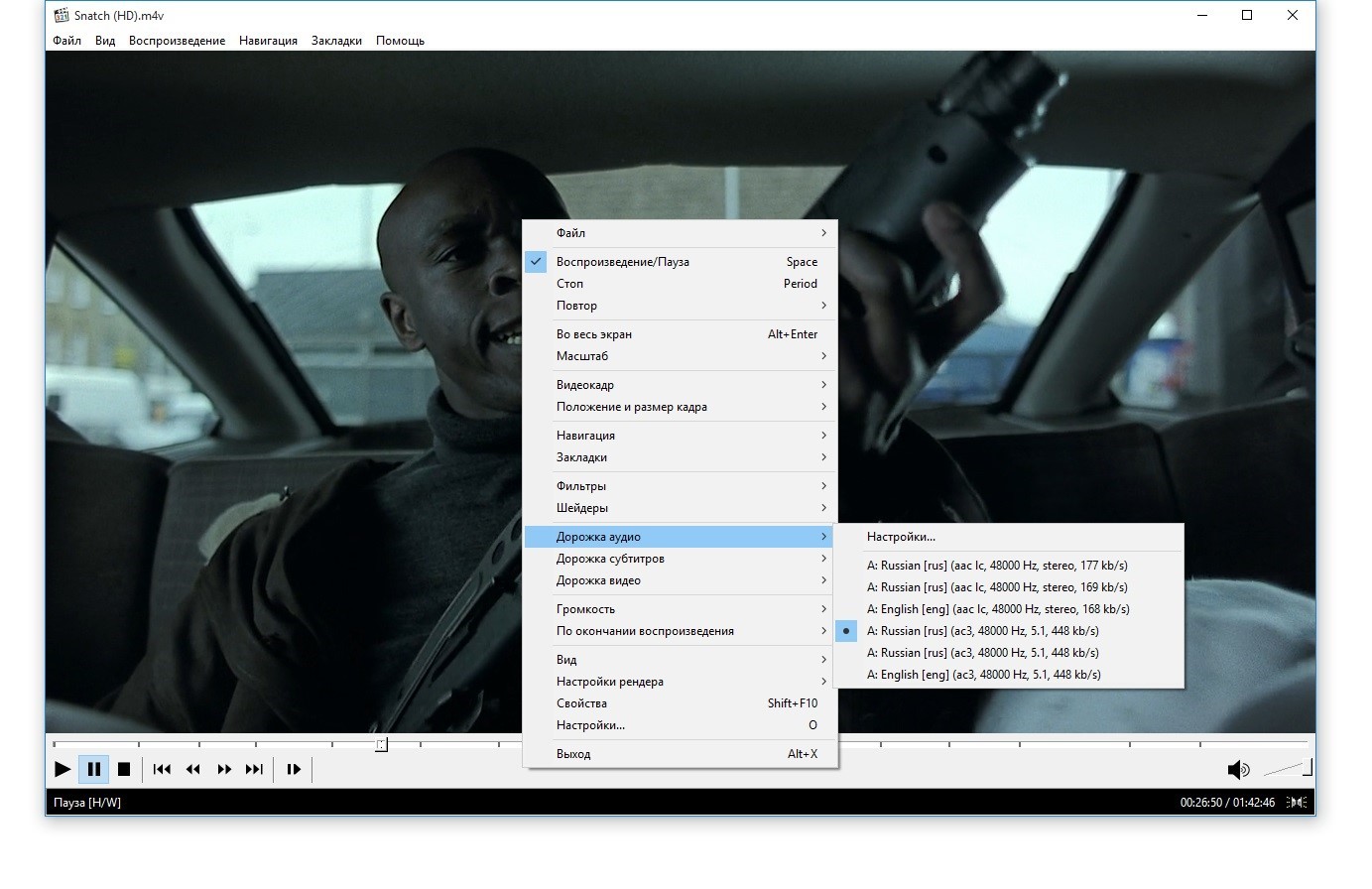This screenshot has height=889, width=1372.
Task: Toggle Воспроизведение/Пауза in the context menu
Action: click(681, 262)
